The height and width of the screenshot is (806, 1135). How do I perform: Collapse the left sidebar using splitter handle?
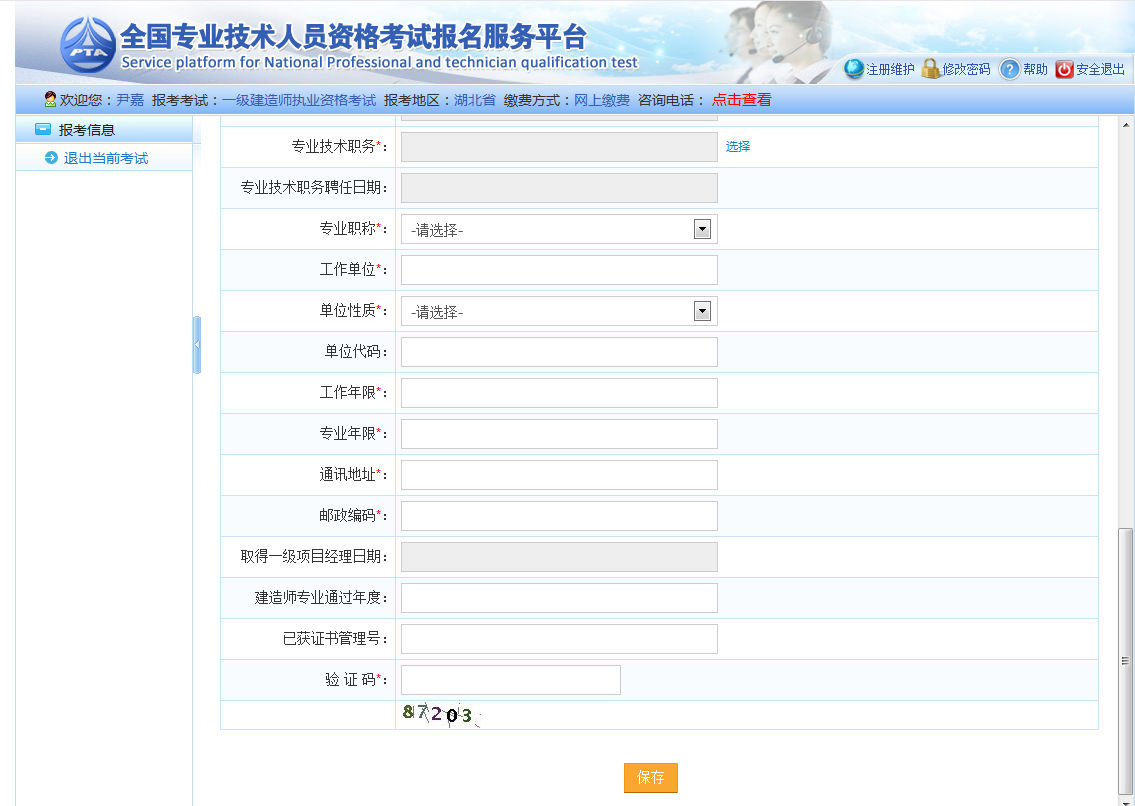pos(197,345)
